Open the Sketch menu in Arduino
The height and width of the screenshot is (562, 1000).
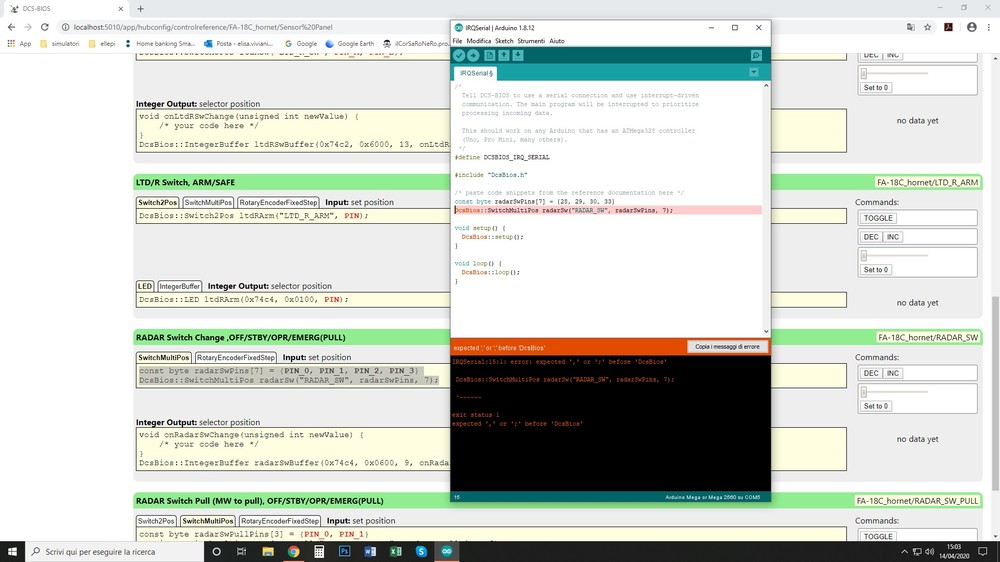point(504,41)
